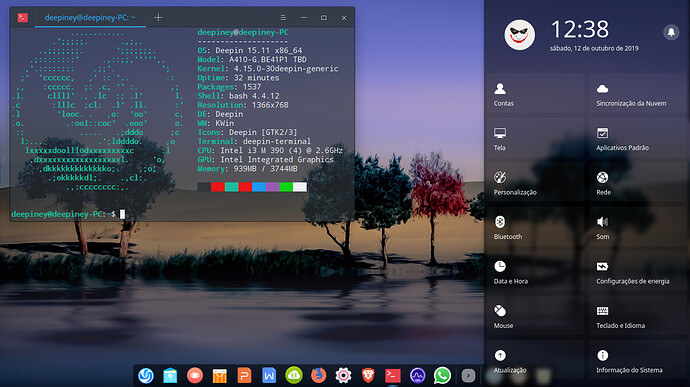Launch Brave browser from the dock
The image size is (690, 387).
click(368, 376)
